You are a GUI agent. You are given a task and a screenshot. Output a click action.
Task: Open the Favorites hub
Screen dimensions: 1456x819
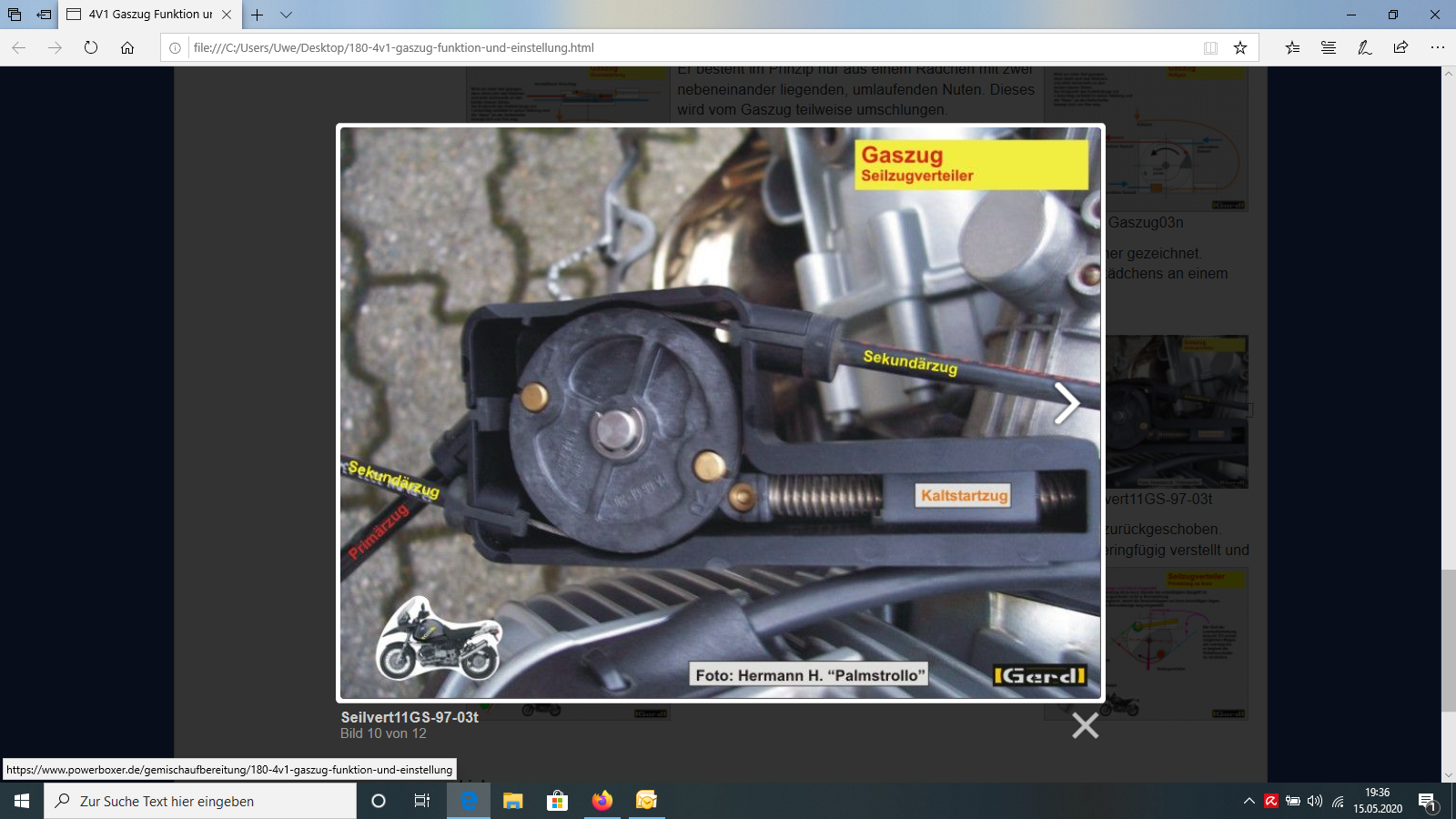(x=1292, y=47)
